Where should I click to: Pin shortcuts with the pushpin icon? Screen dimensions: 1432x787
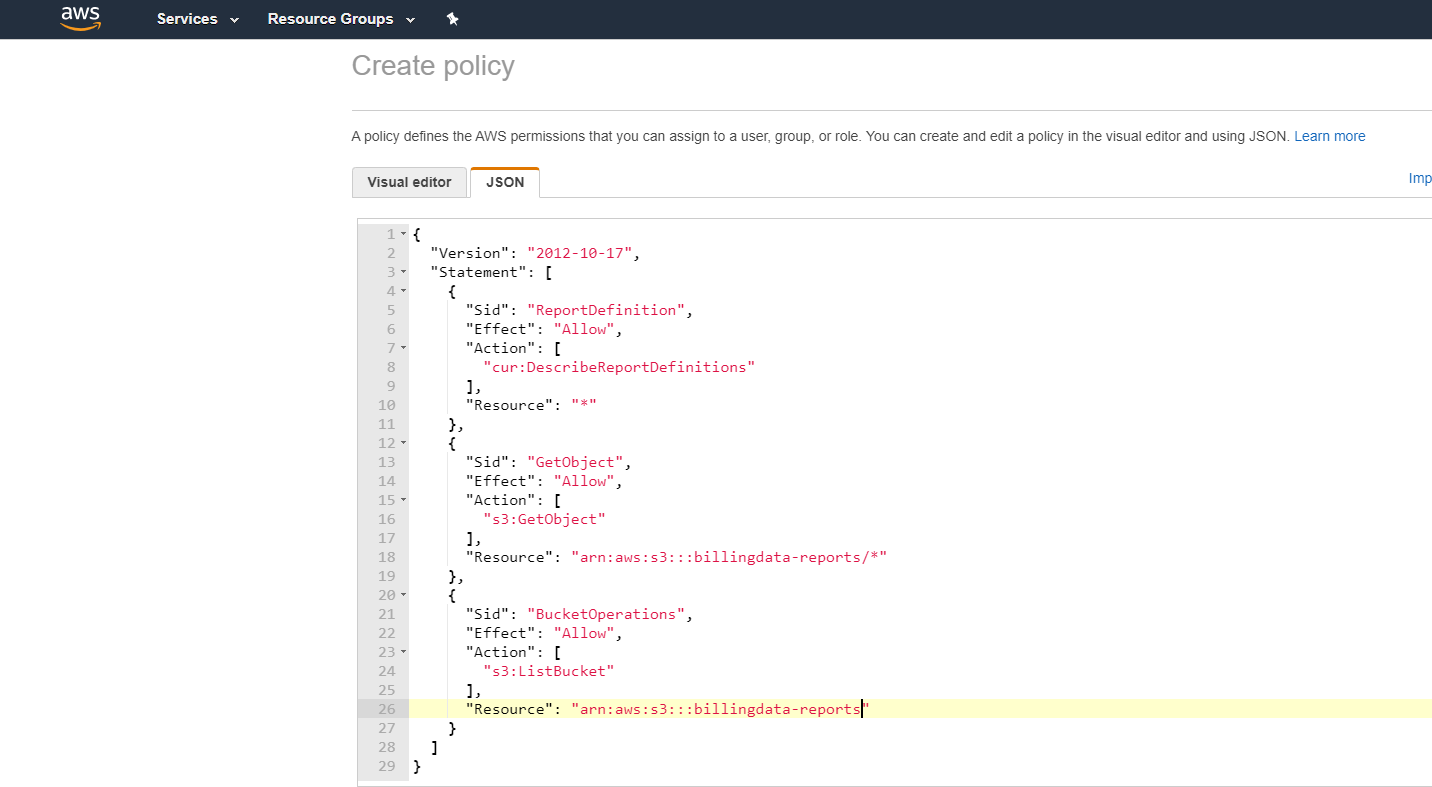452,19
